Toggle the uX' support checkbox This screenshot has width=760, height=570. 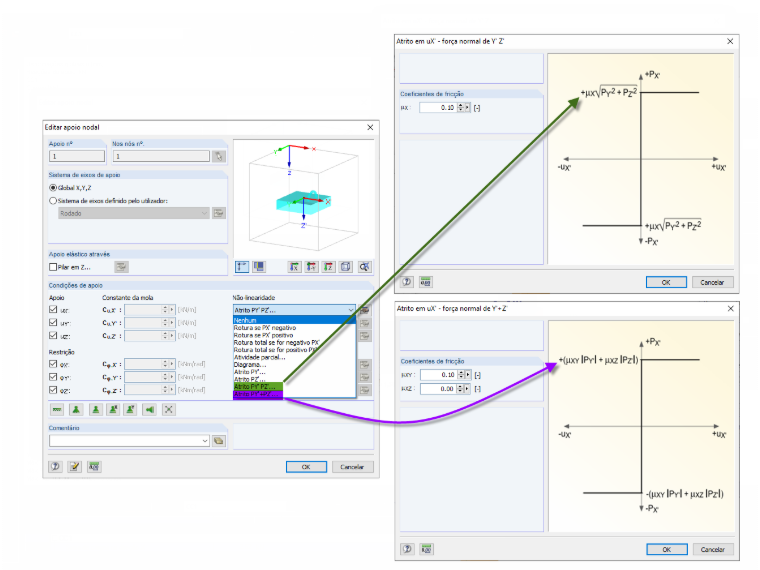coord(53,309)
